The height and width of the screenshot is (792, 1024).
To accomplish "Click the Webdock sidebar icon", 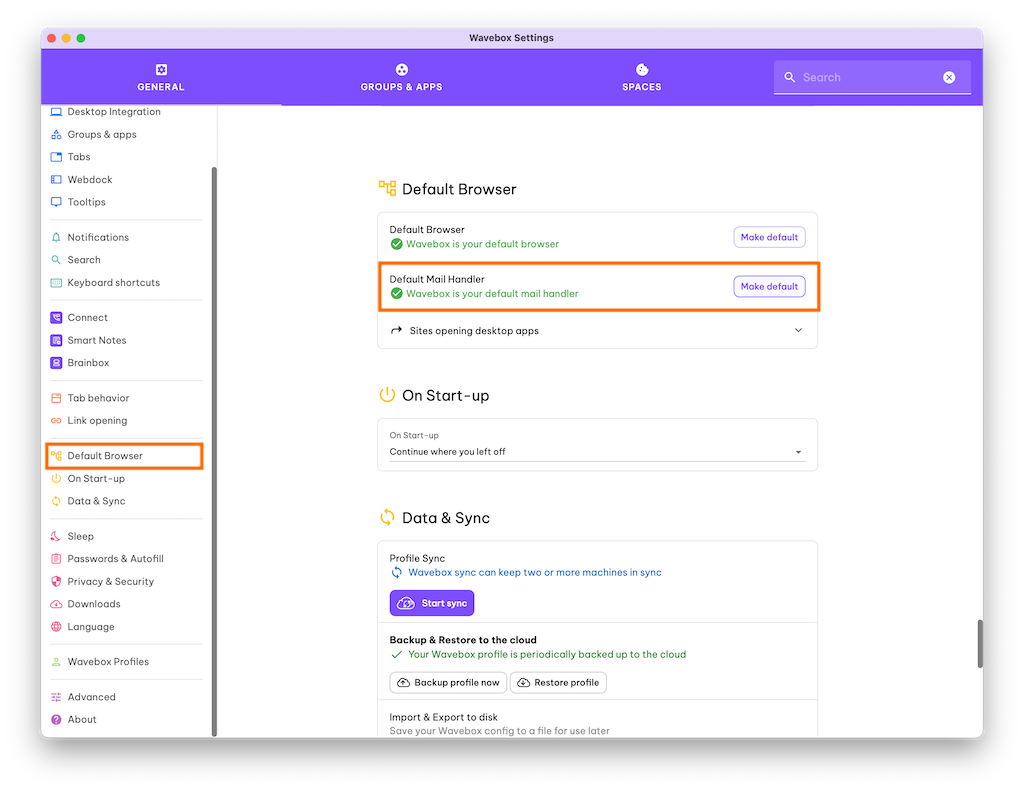I will point(56,180).
